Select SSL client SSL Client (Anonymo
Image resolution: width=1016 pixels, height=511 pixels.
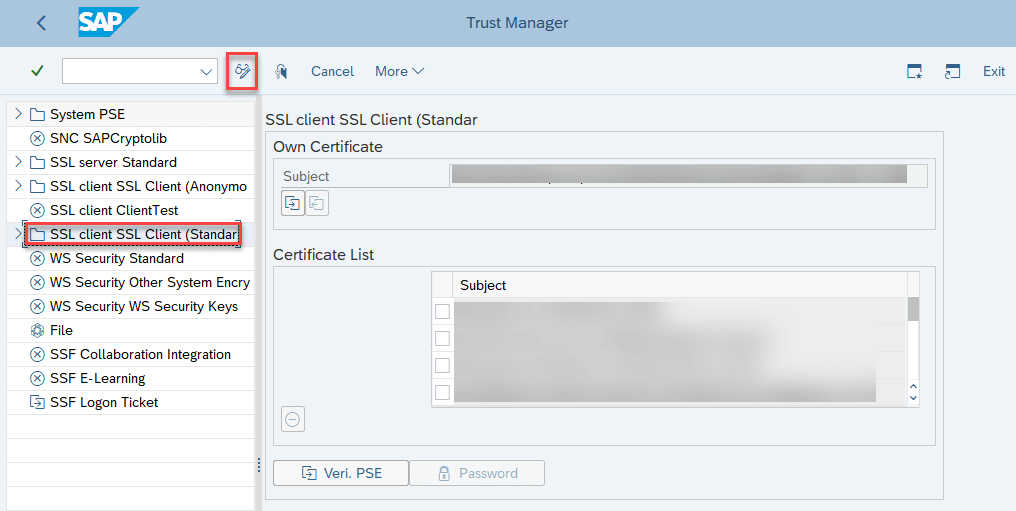click(148, 187)
